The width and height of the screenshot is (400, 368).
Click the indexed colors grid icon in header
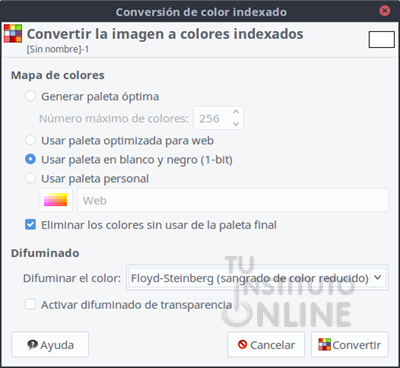(x=13, y=33)
